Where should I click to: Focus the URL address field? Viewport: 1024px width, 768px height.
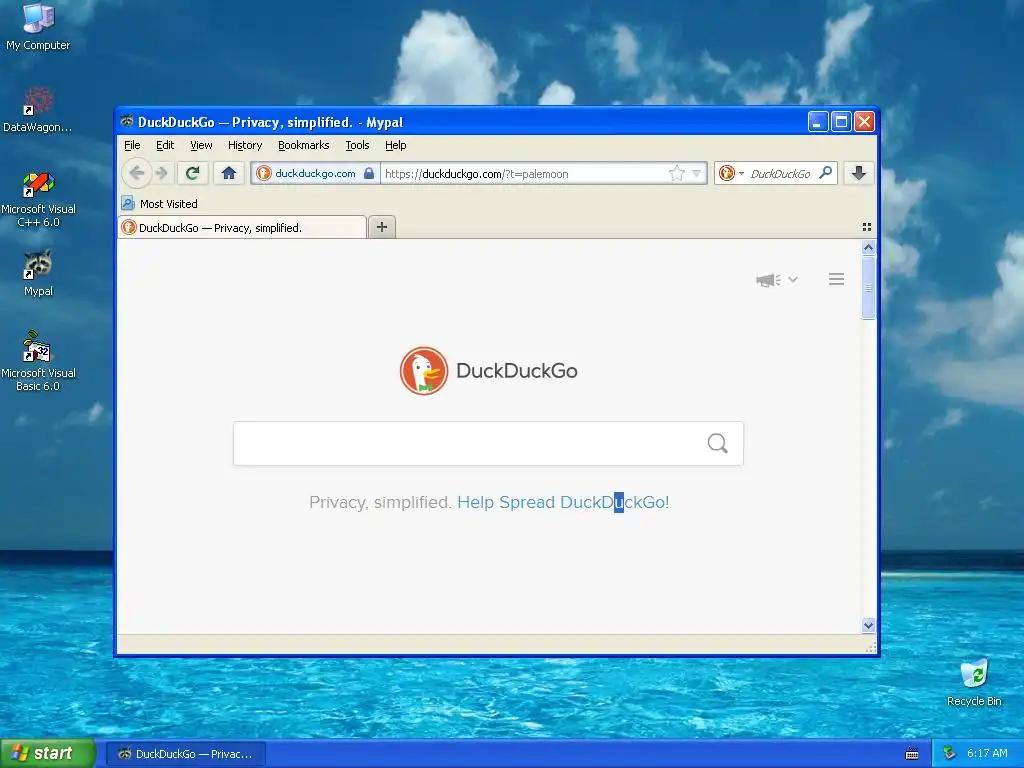(522, 174)
